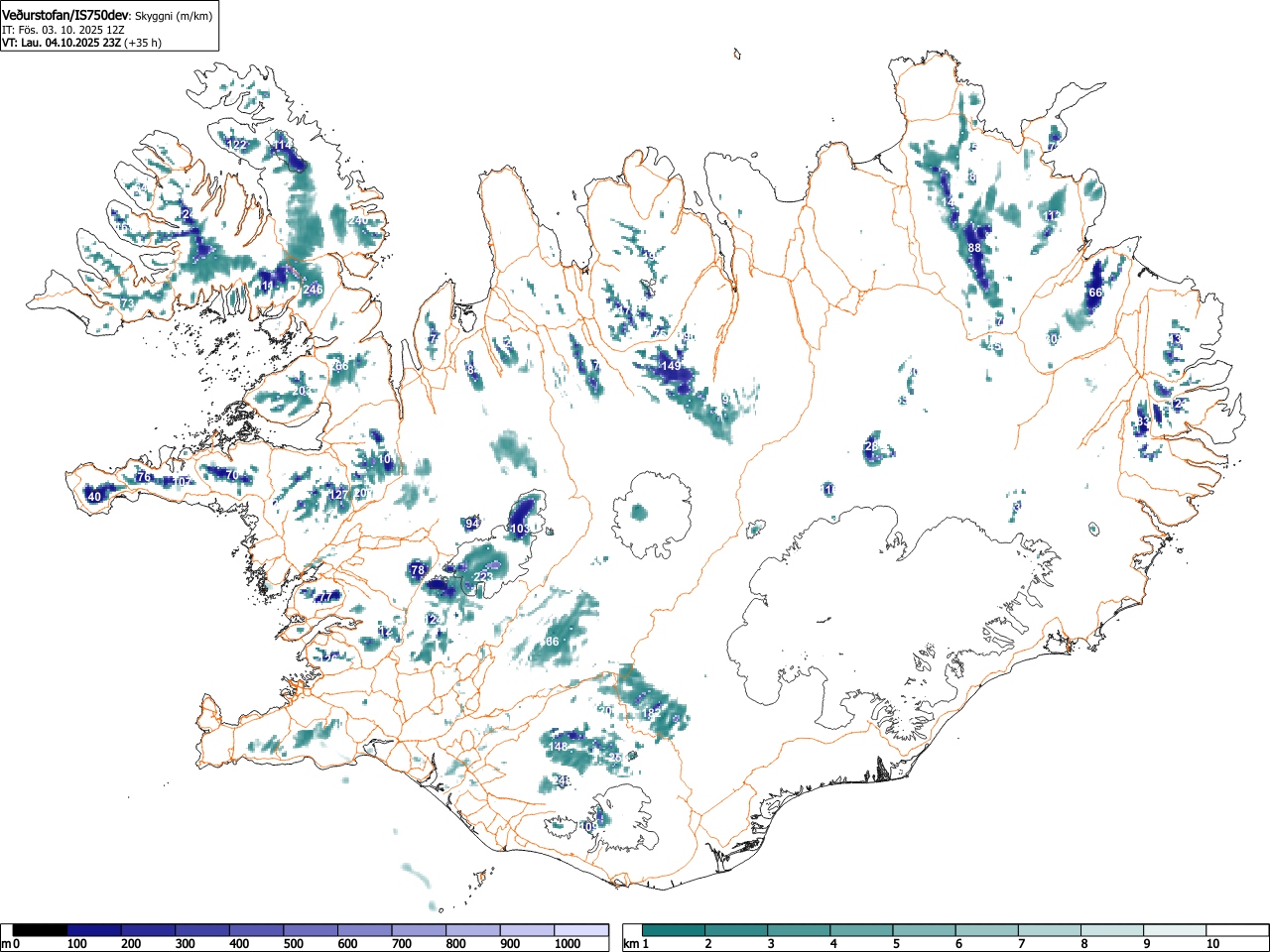Click the km legend tick label '8'
This screenshot has width=1270, height=952.
(1082, 944)
